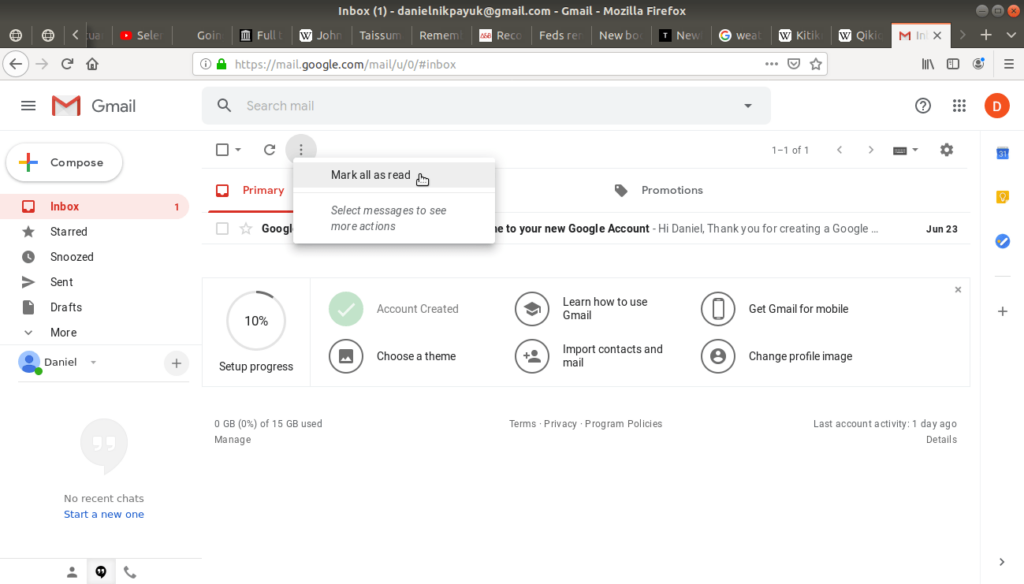Open the Gmail main menu hamburger
The width and height of the screenshot is (1024, 584).
(28, 106)
